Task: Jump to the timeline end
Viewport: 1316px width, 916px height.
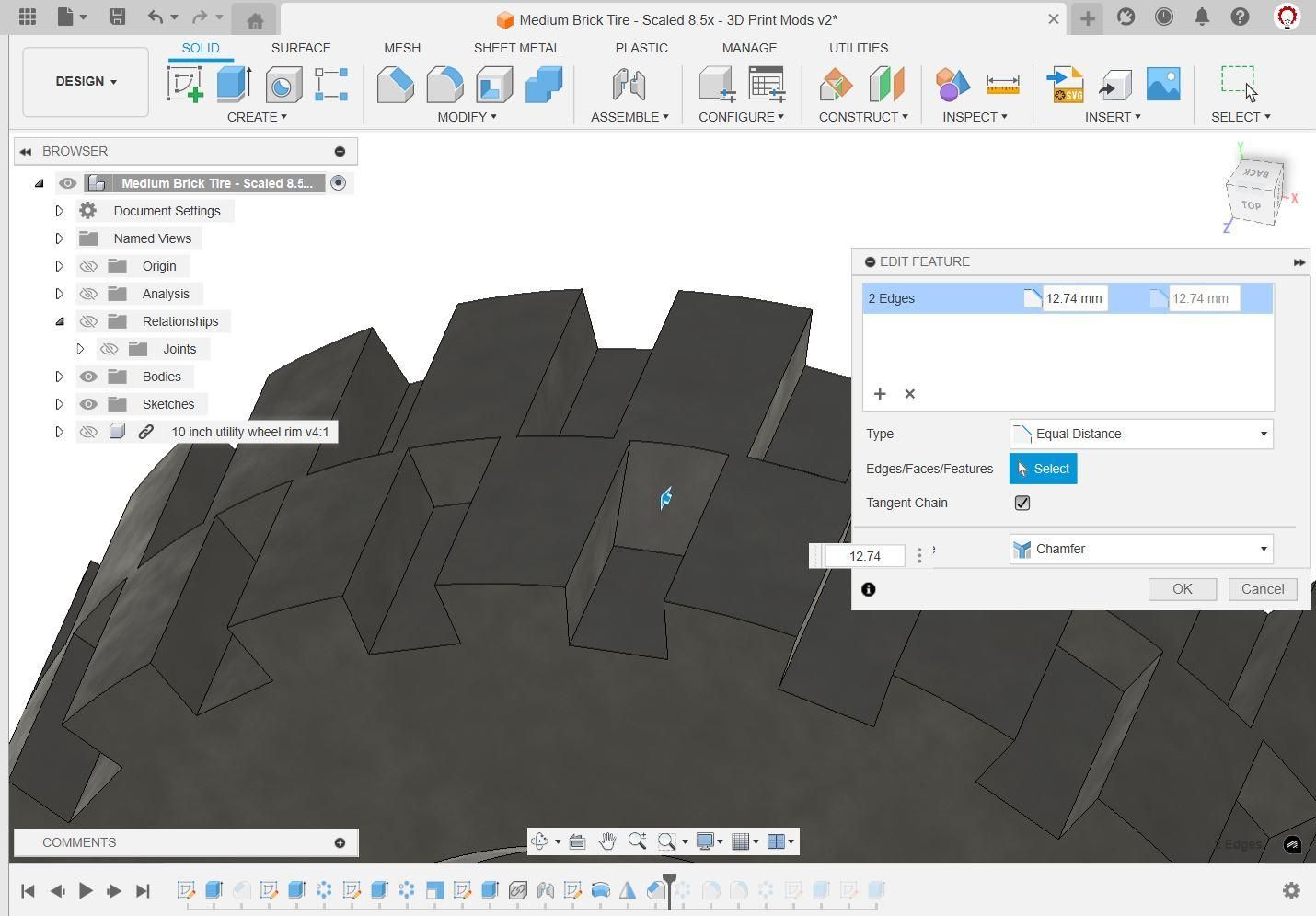Action: 143,890
